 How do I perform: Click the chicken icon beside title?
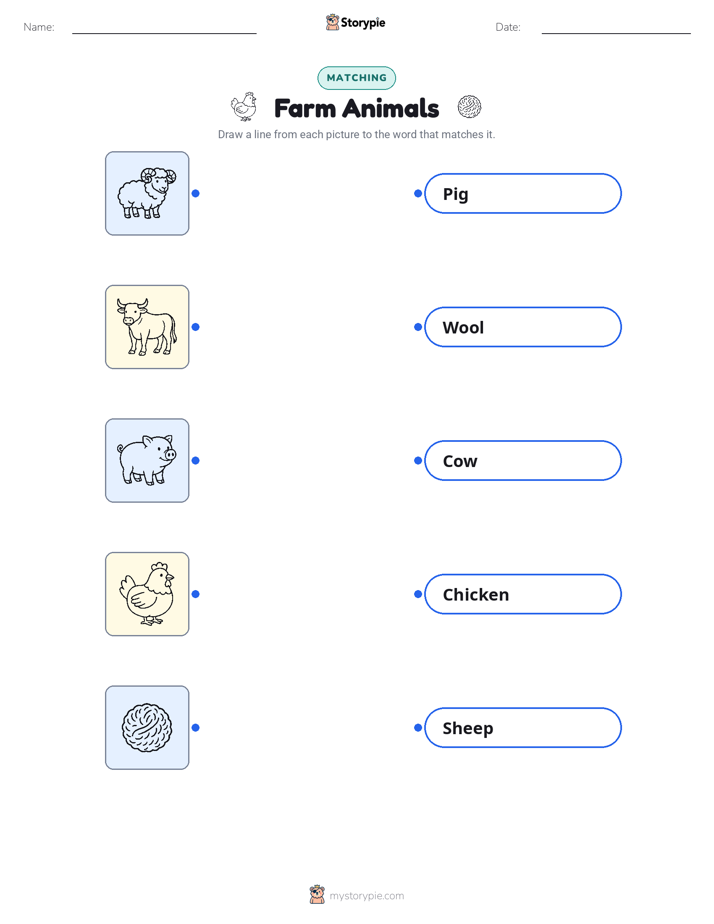[244, 107]
